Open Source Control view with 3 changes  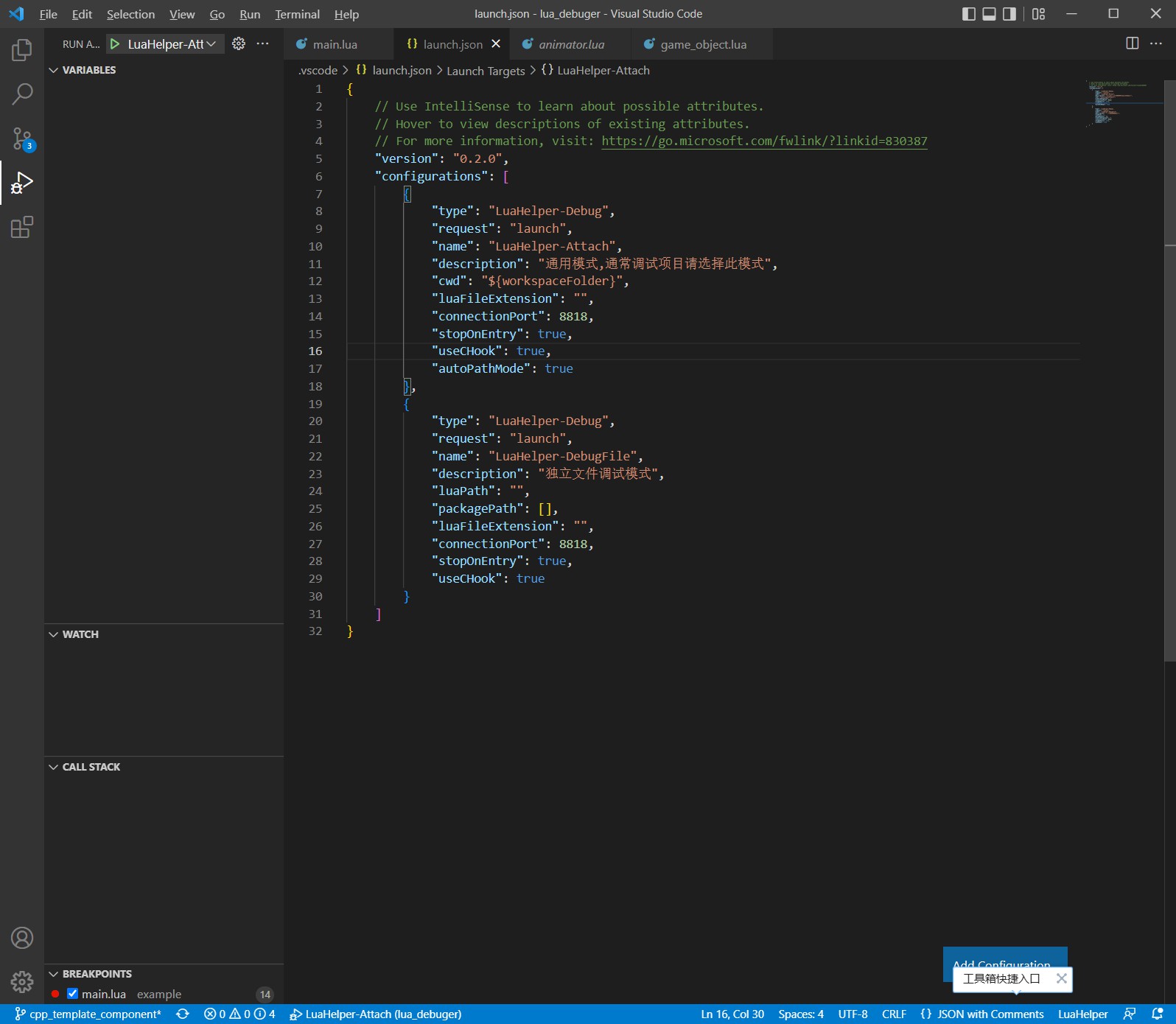pyautogui.click(x=22, y=138)
